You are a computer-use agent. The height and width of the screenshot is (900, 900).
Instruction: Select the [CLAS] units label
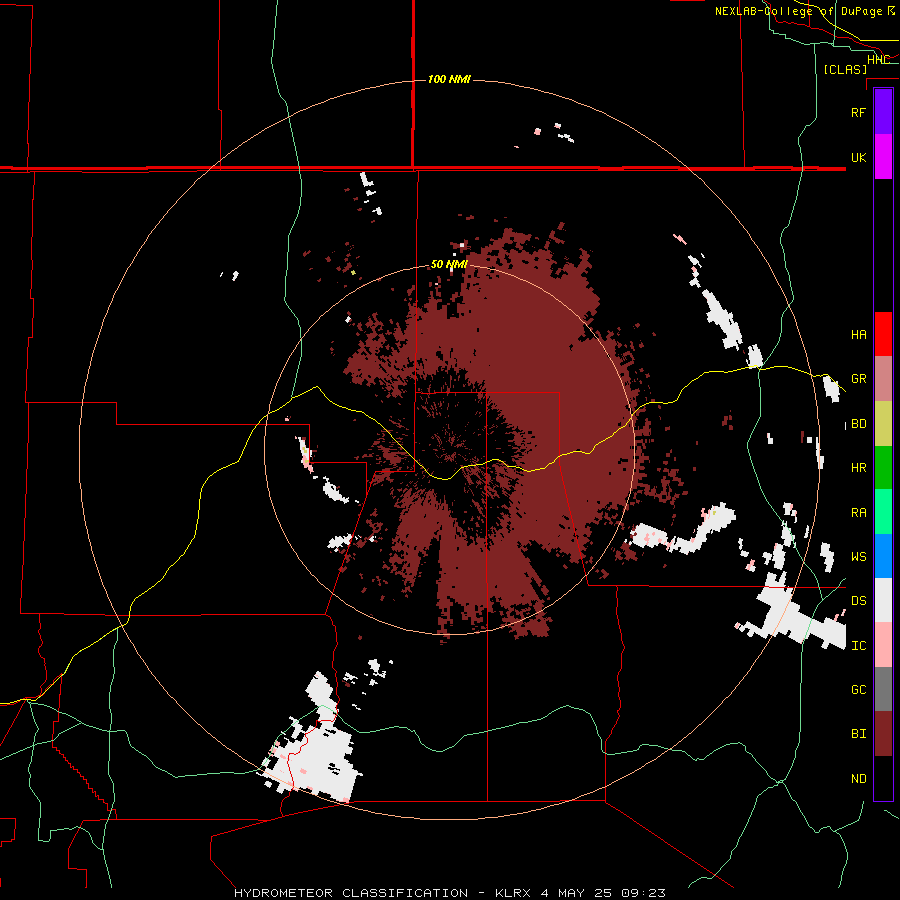845,70
